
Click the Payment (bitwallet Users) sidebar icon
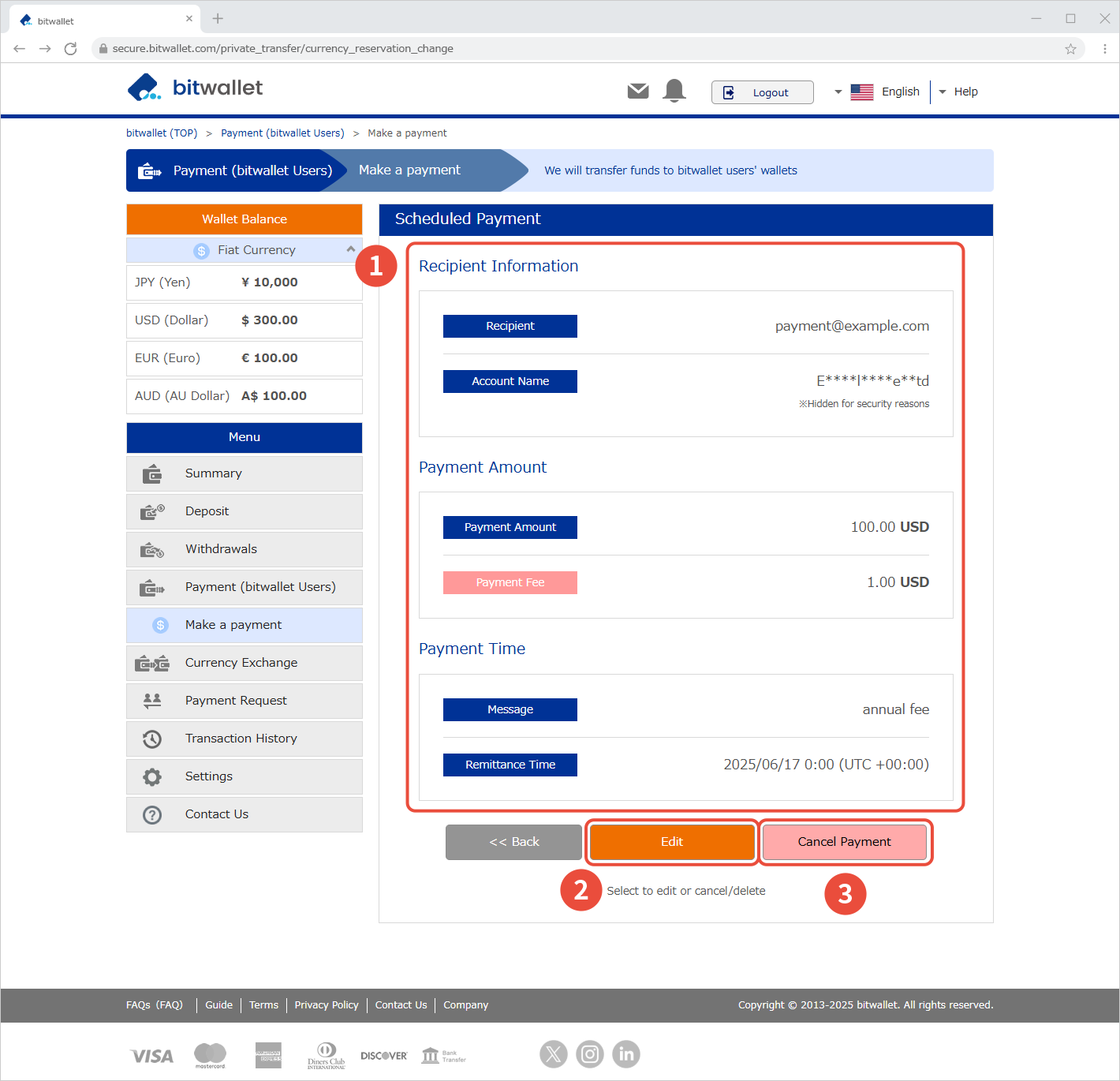tap(152, 588)
